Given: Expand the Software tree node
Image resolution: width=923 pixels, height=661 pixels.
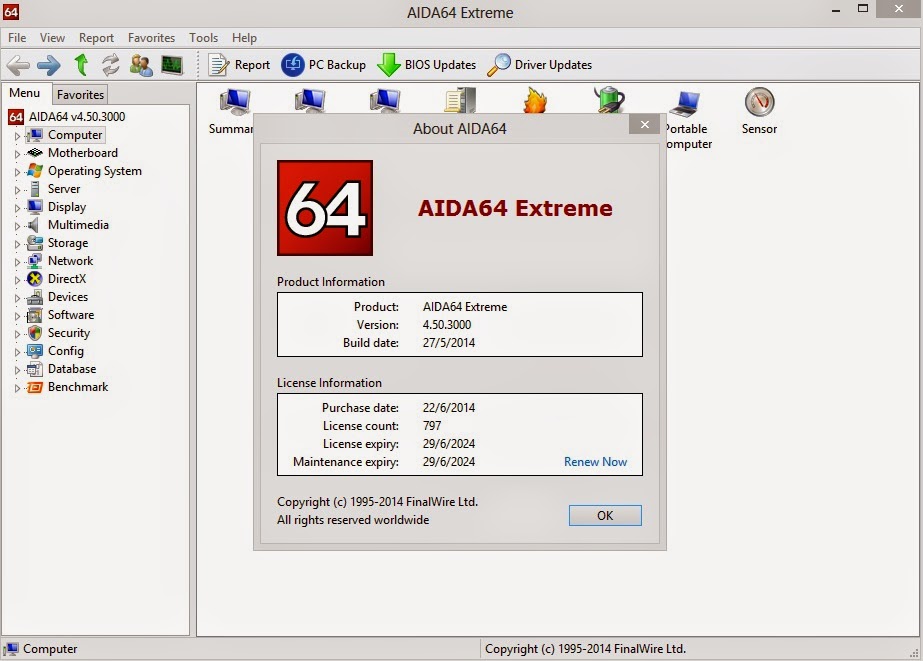Looking at the screenshot, I should [17, 316].
